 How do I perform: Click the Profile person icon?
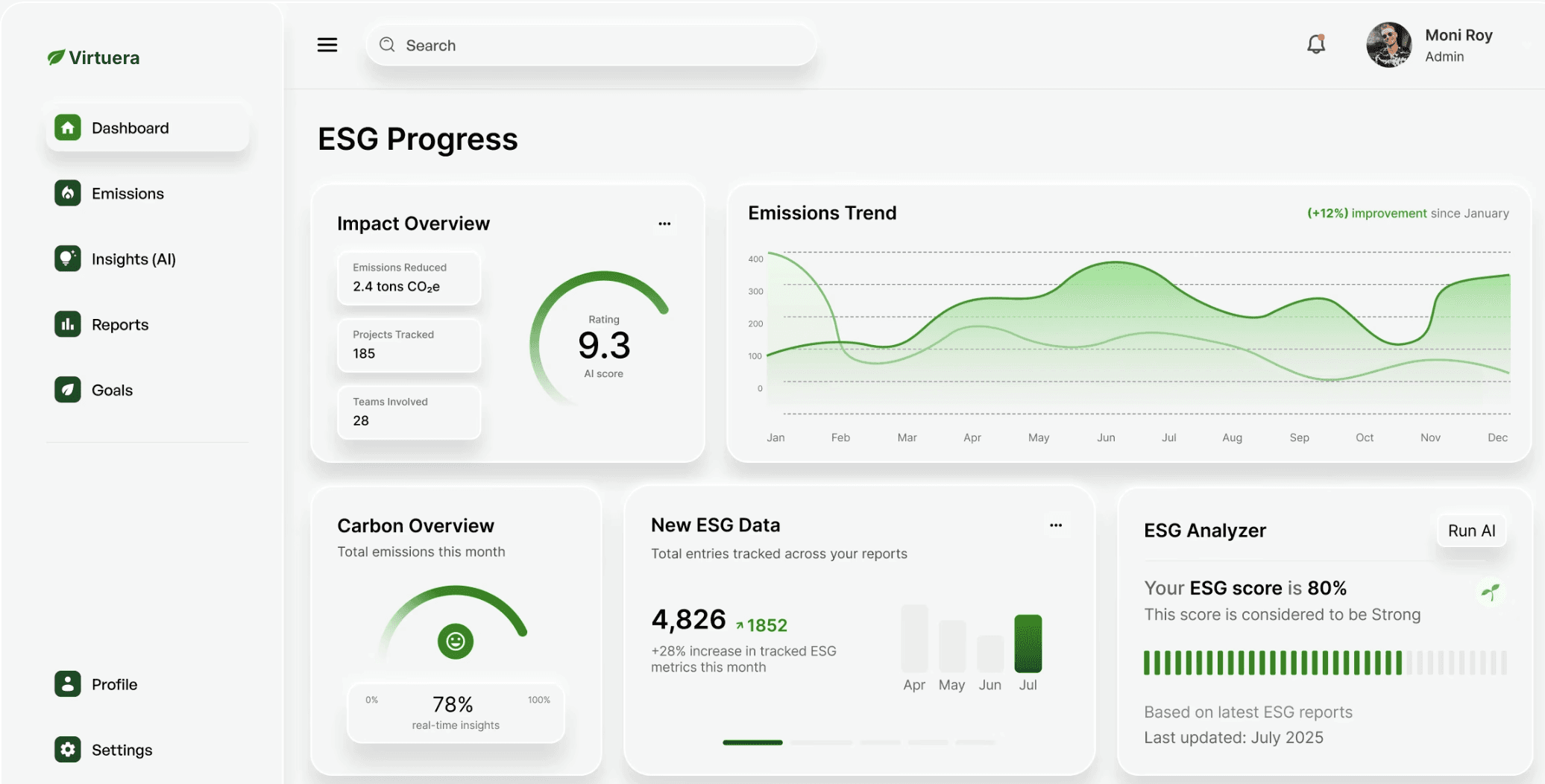click(x=67, y=684)
